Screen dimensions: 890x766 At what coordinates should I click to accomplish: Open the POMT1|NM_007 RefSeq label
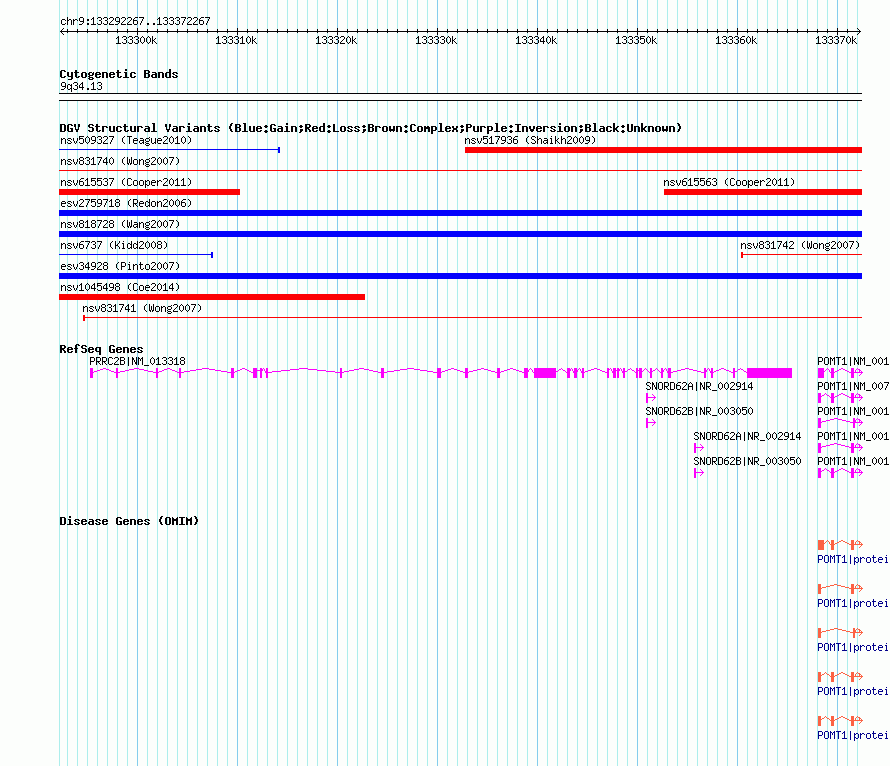point(853,386)
